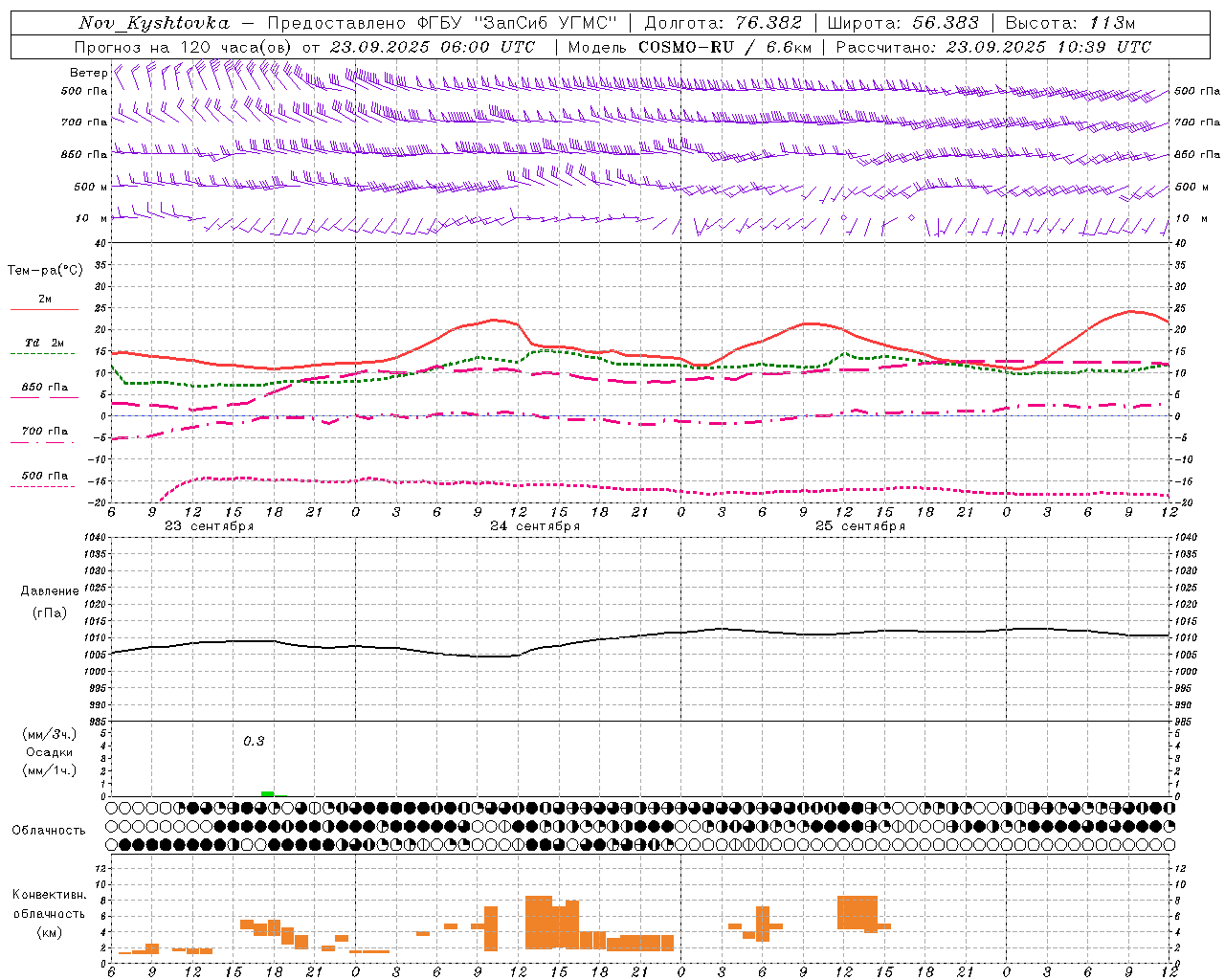Viewport: 1225px width, 980px height.
Task: Click the (км) unit under convective cloudiness
Action: pyautogui.click(x=50, y=932)
